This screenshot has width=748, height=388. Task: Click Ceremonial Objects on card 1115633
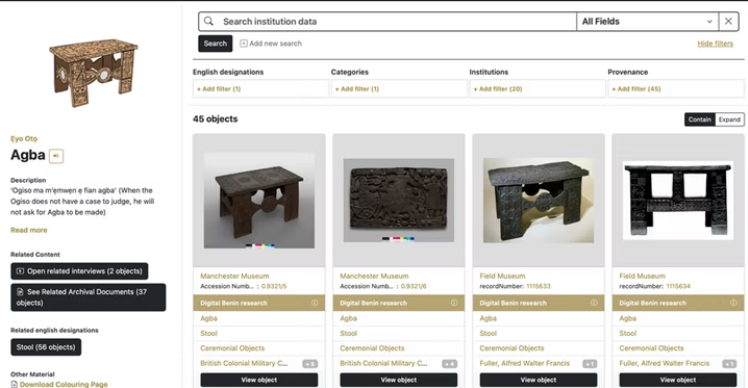tap(512, 348)
